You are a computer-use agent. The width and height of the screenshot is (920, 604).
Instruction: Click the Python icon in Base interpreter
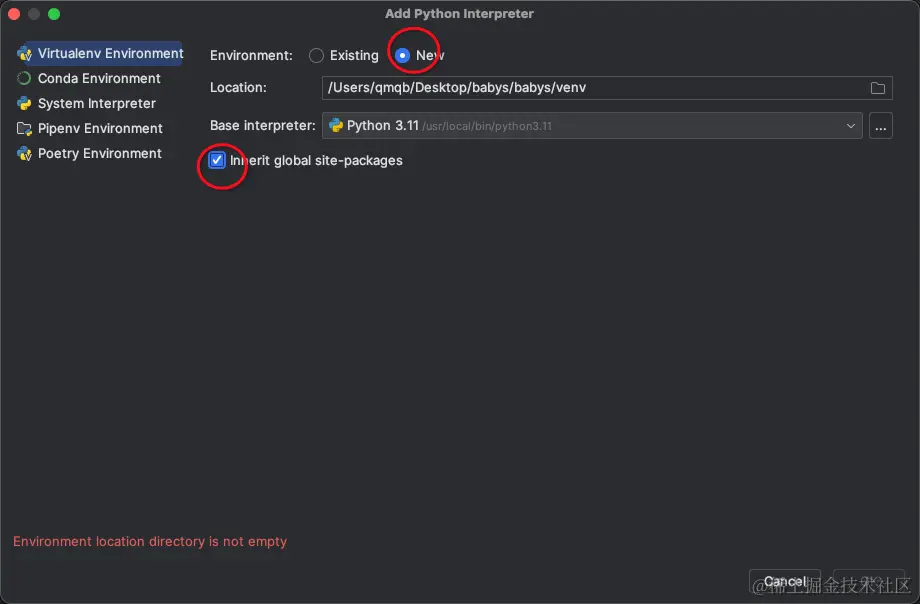tap(336, 126)
